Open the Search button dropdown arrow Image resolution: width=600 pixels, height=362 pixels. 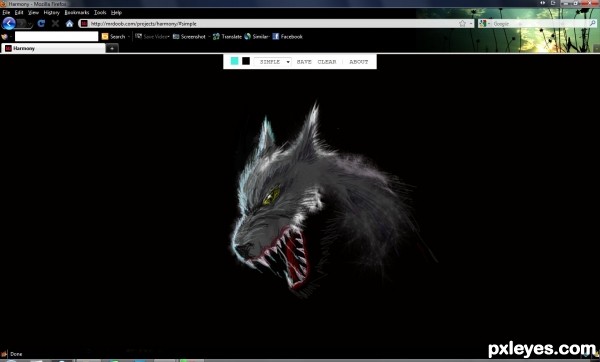pos(129,36)
